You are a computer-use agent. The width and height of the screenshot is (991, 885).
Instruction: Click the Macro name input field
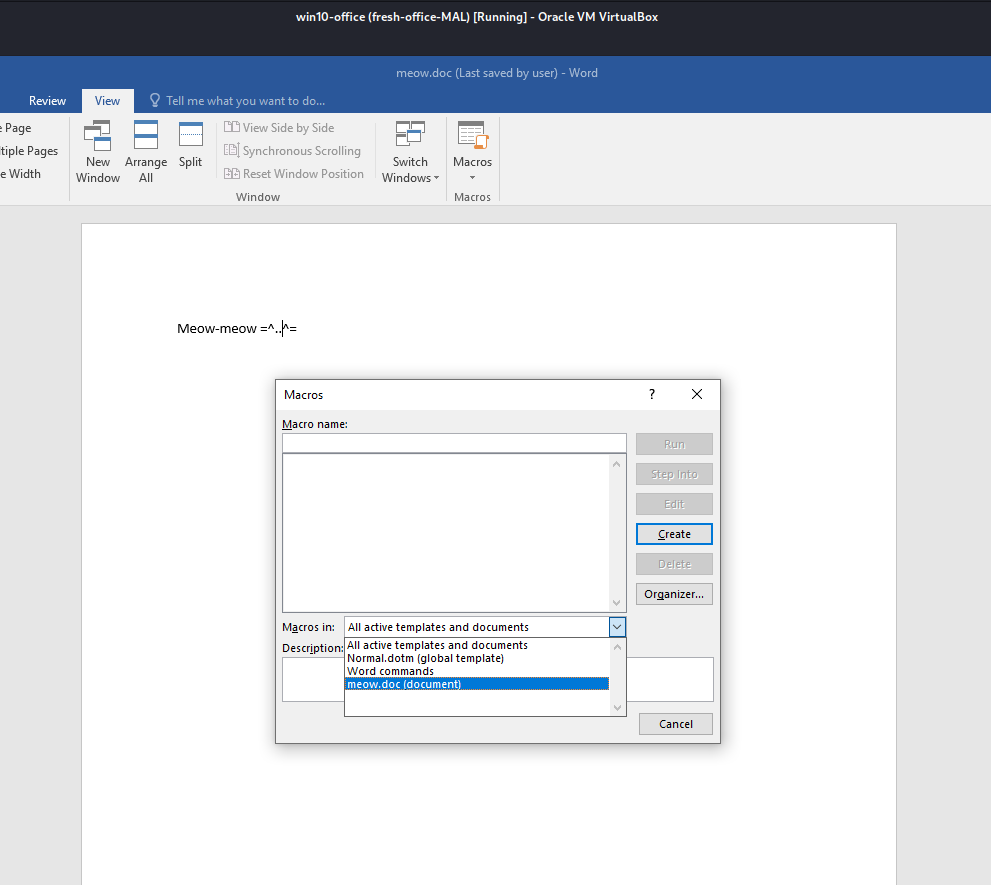[x=454, y=443]
